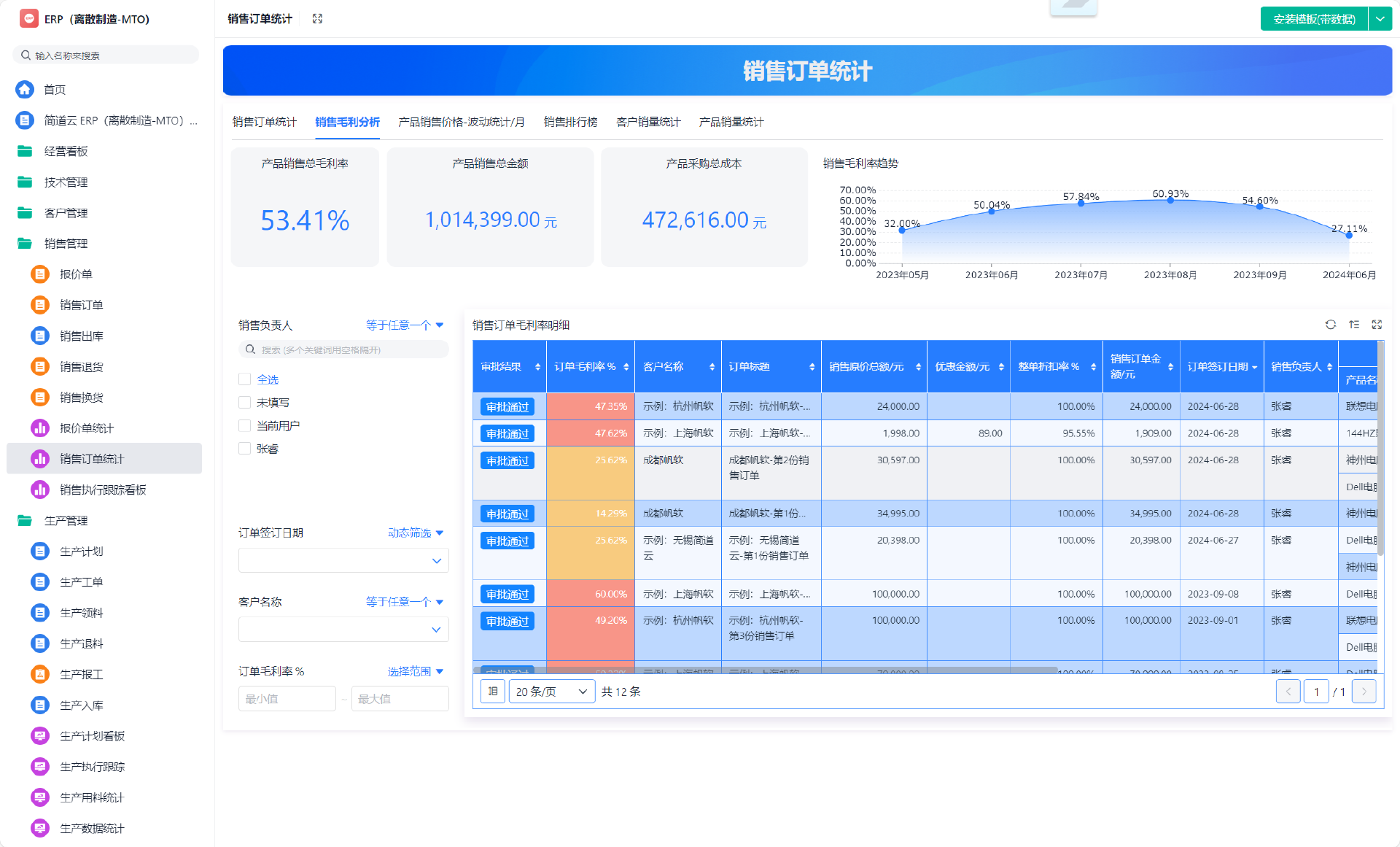Click the refresh icon above the detail table
Screen dimensions: 1400x847
pos(1331,325)
